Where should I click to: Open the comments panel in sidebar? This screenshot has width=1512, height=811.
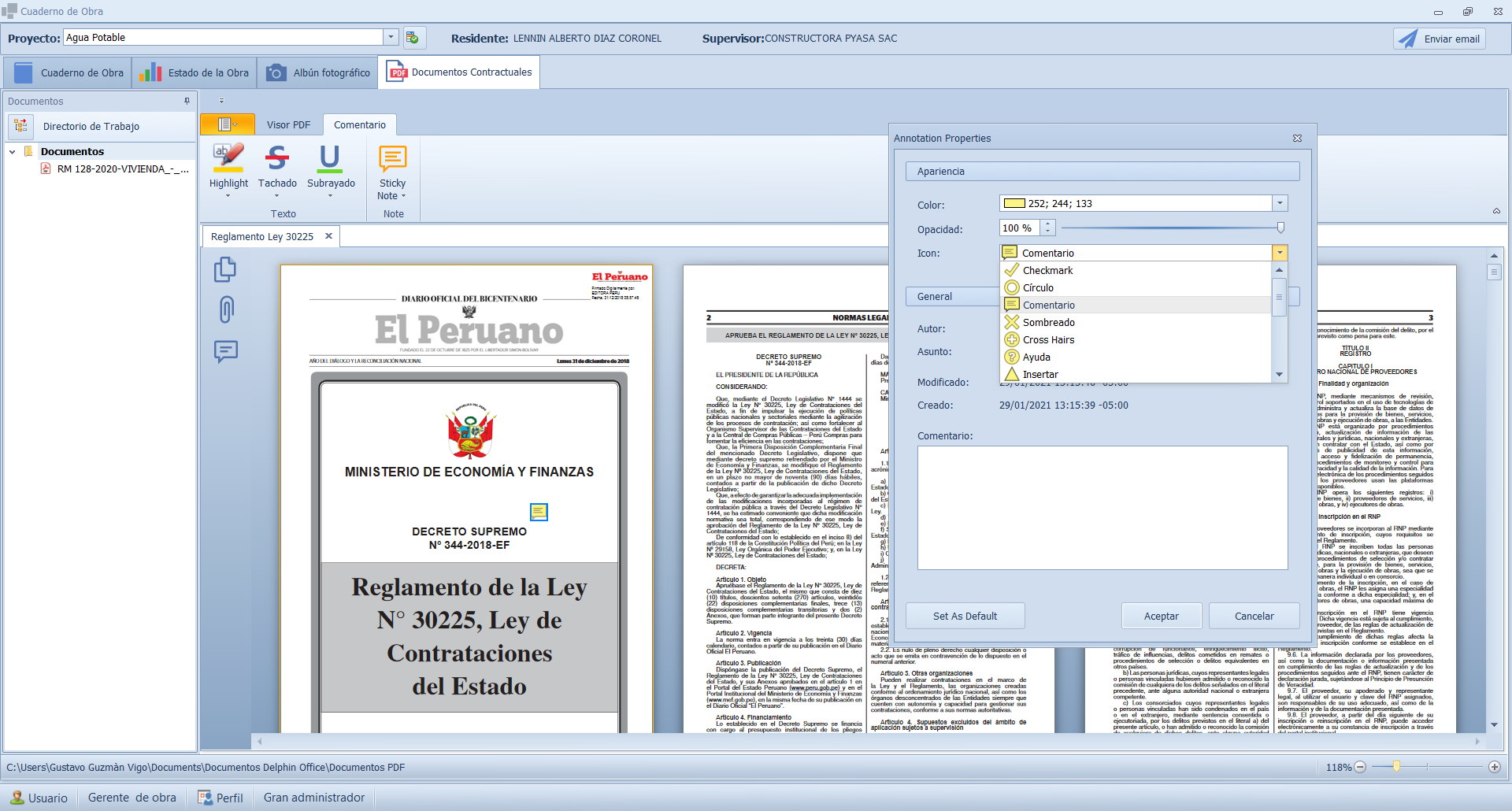coord(226,350)
